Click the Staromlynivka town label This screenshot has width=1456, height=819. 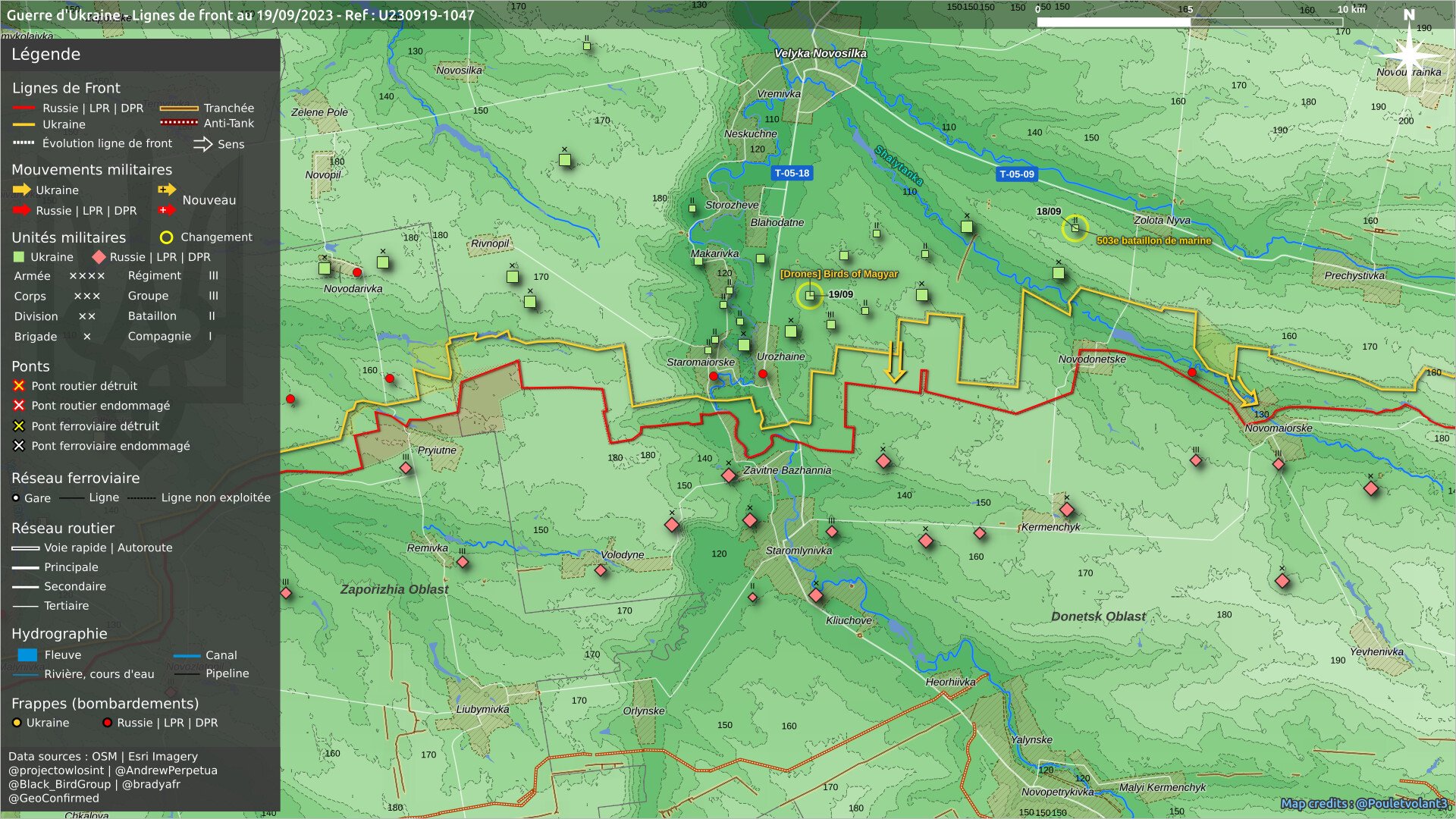799,551
